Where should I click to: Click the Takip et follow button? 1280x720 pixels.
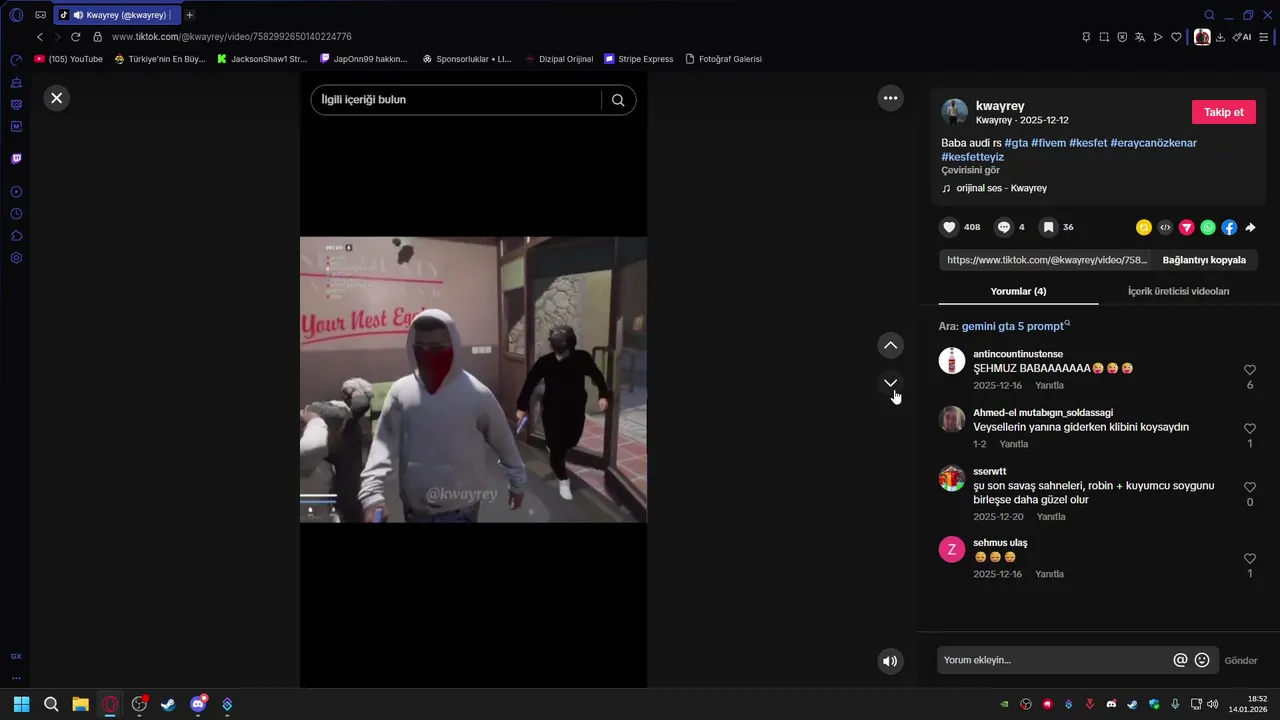coord(1224,112)
